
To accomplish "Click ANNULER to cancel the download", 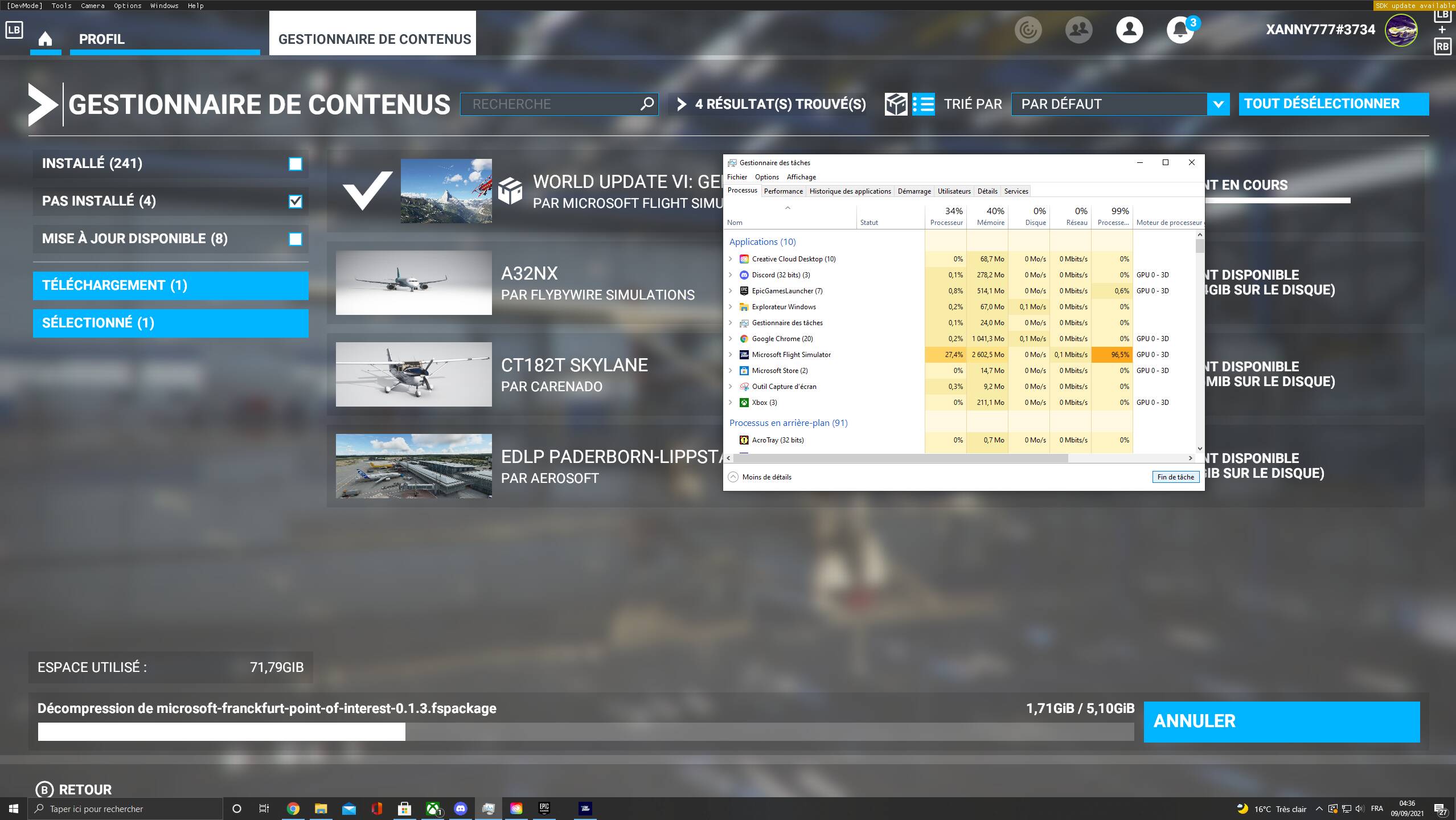I will pyautogui.click(x=1282, y=721).
